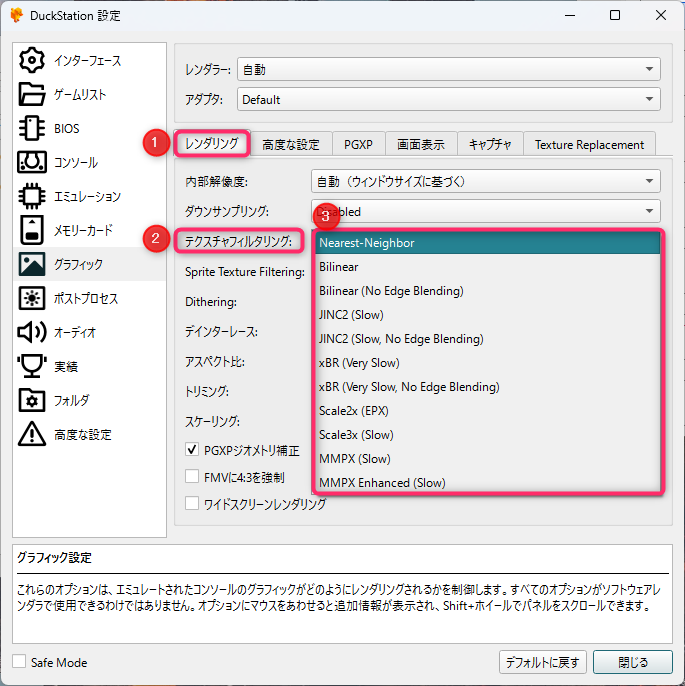Select the ゲームリスト folder icon
The width and height of the screenshot is (685, 686).
32,95
